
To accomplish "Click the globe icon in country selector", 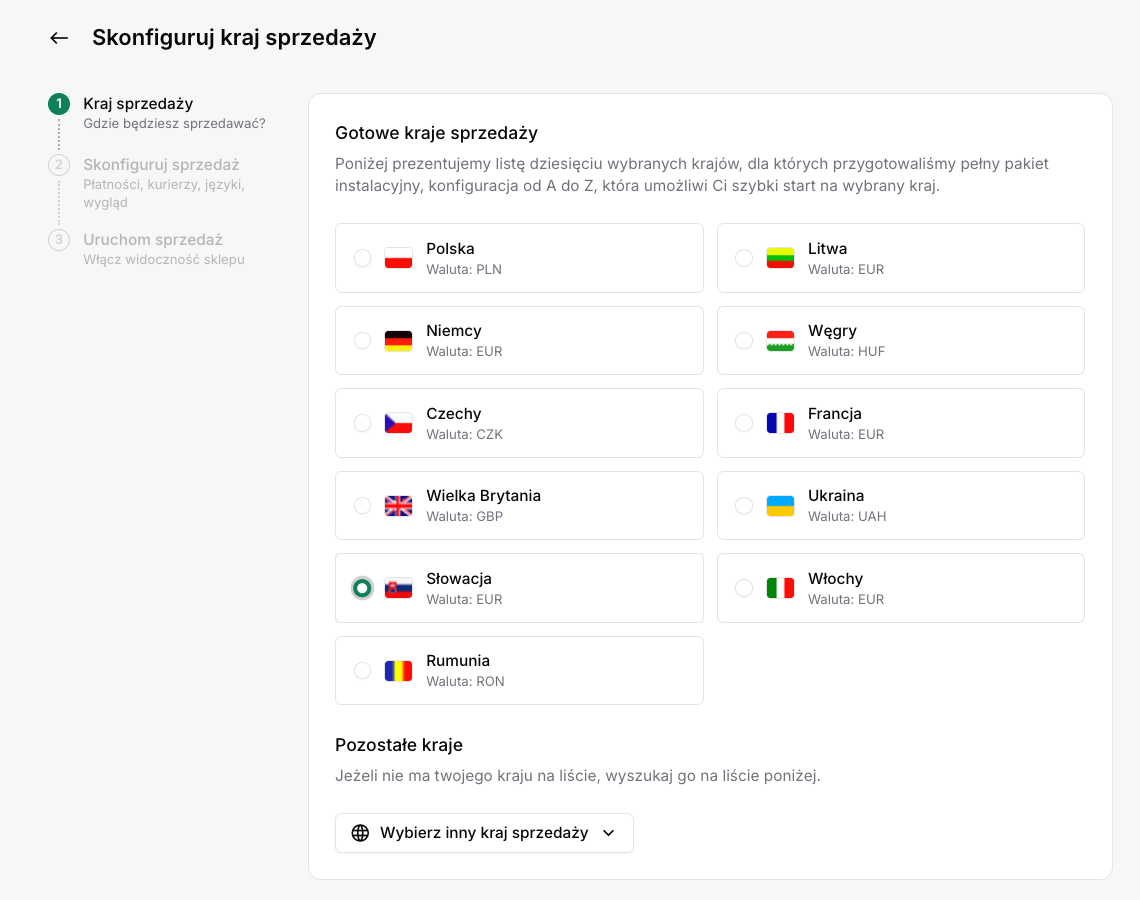I will click(x=360, y=833).
